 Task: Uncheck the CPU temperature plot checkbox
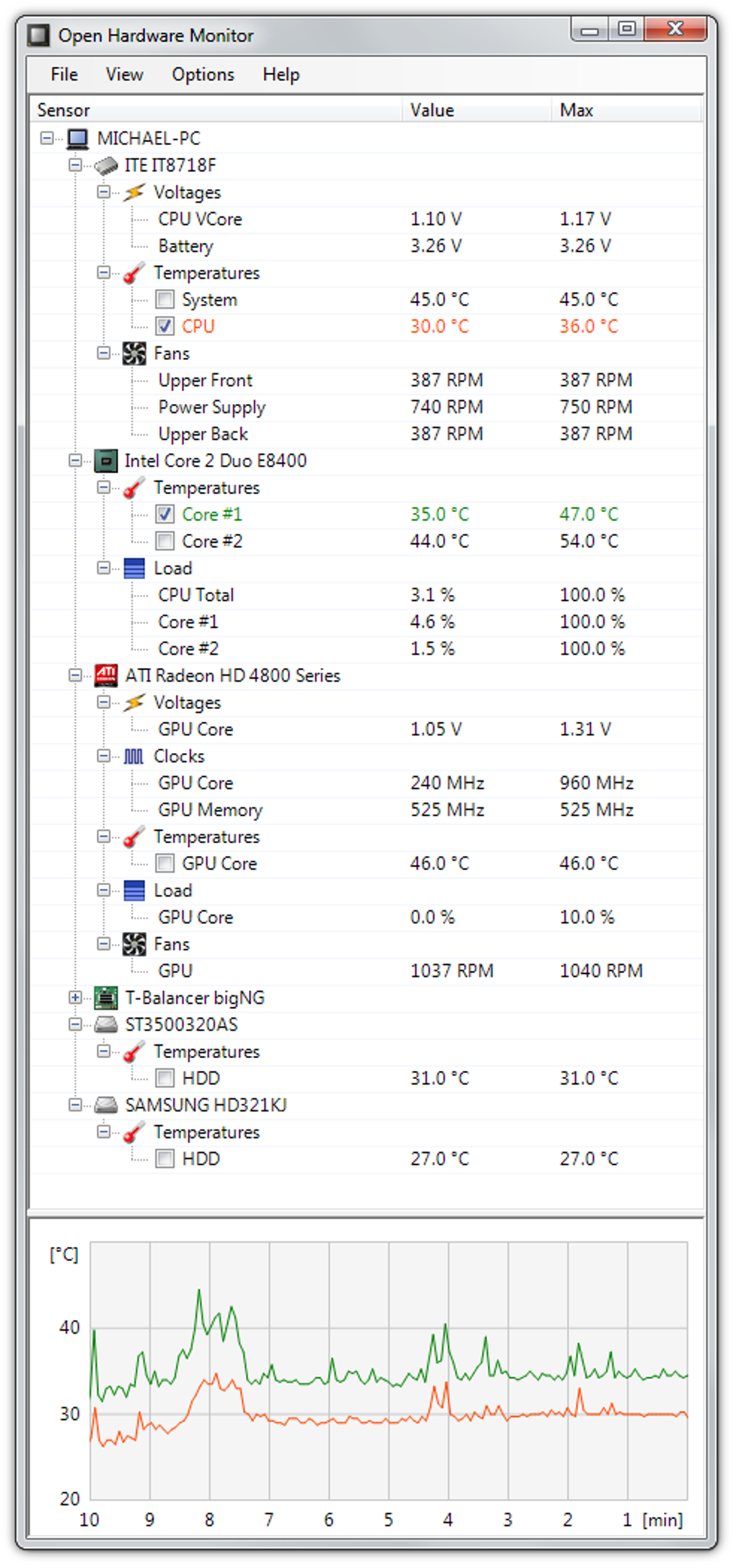click(165, 326)
